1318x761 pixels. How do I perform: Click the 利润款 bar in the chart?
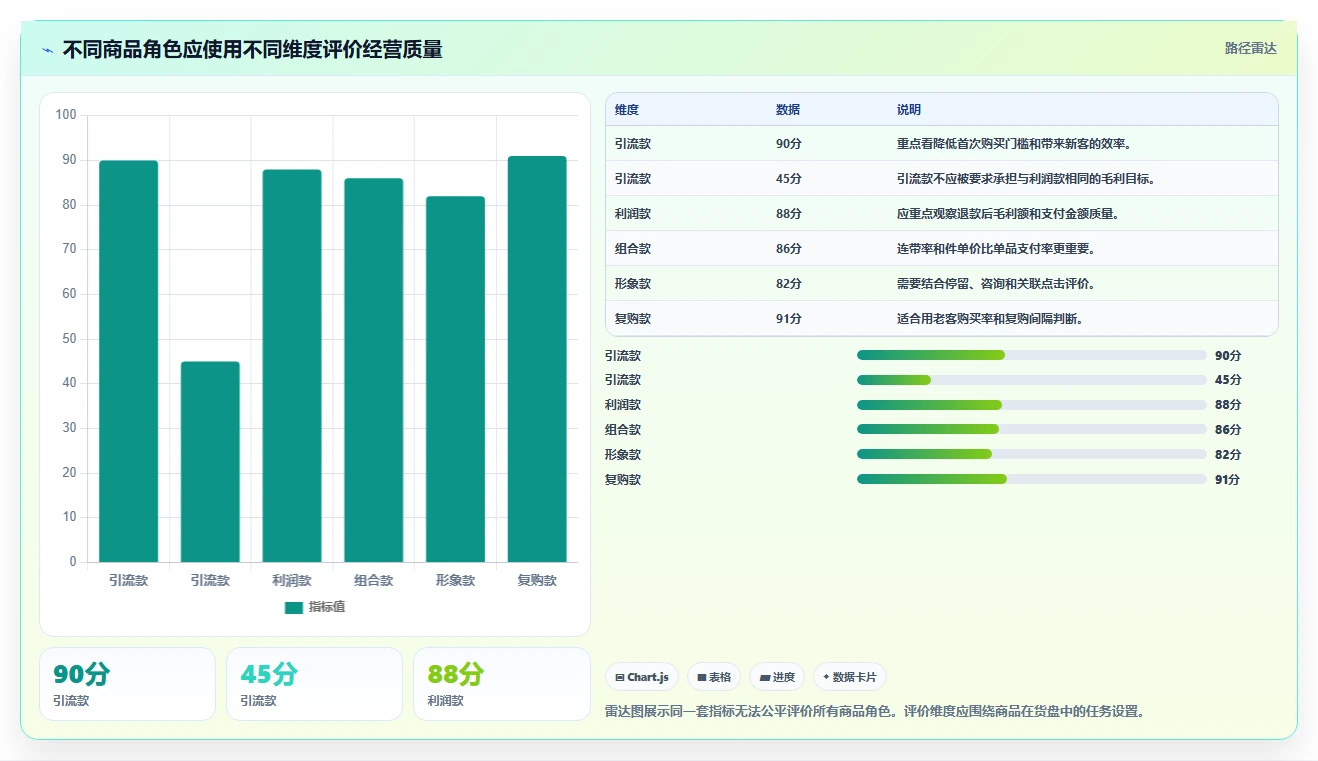pos(292,366)
